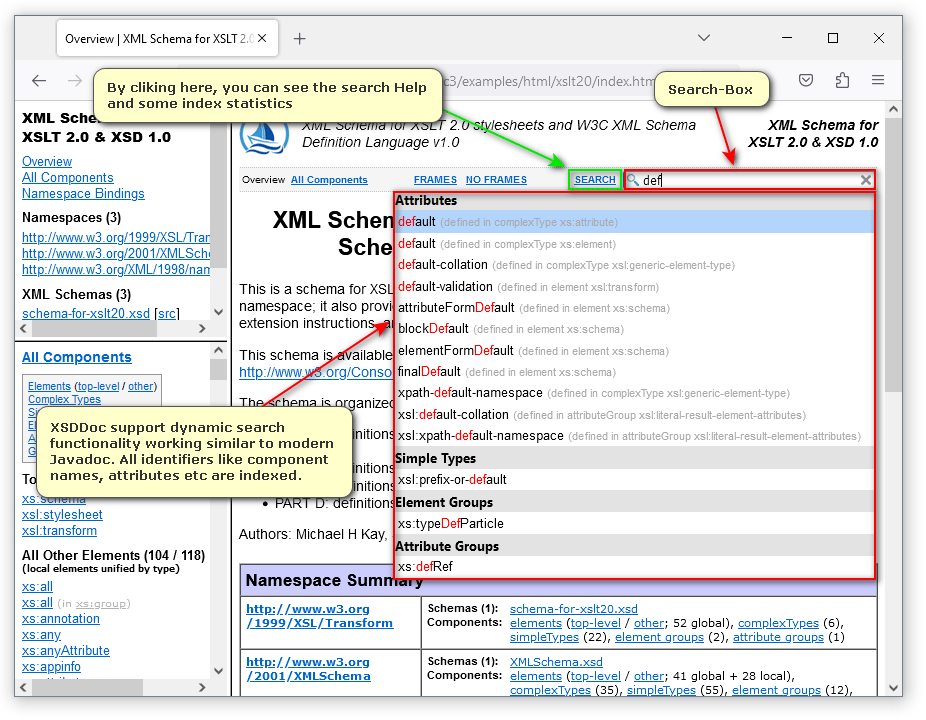Open xs:anyAttribute in element list
This screenshot has width=926, height=720.
point(65,651)
